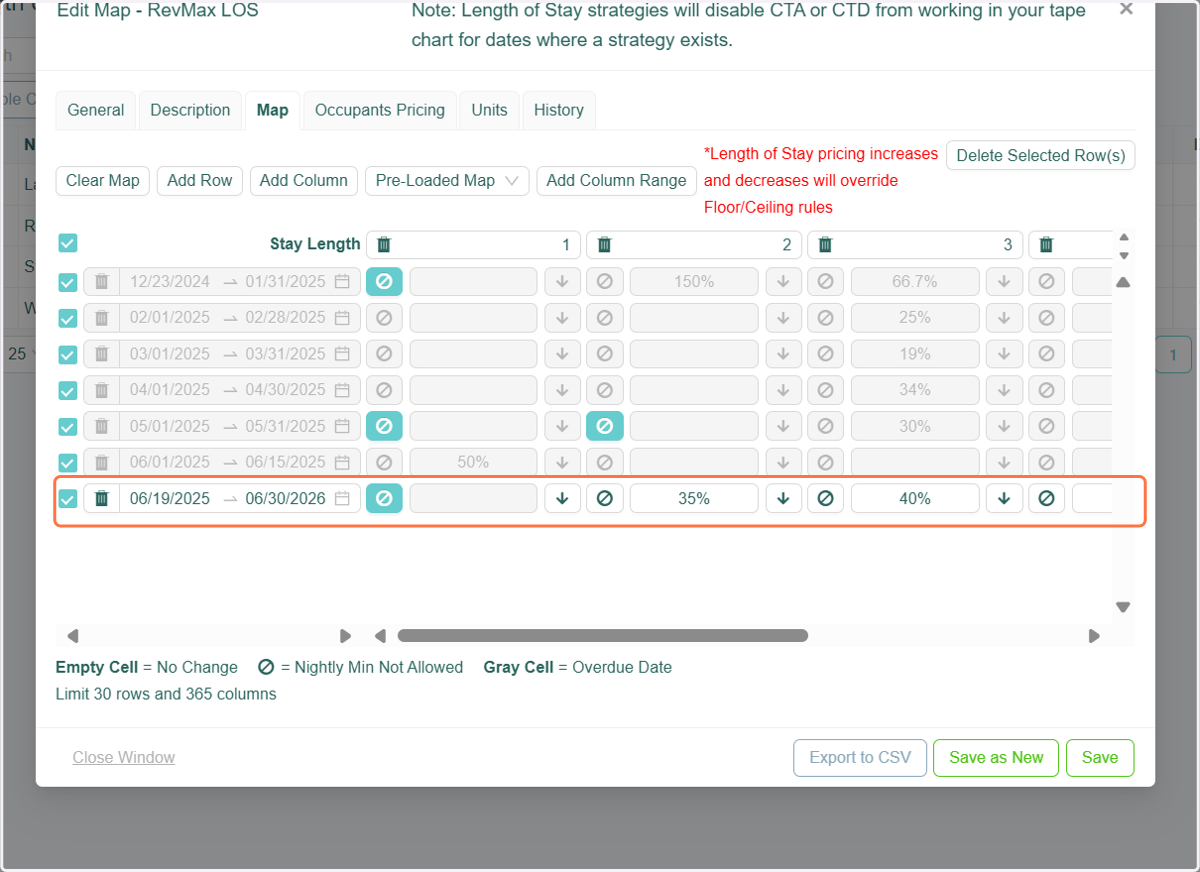The image size is (1200, 872).
Task: Delete the 04/01/2025 row with trash icon
Action: pyautogui.click(x=101, y=390)
